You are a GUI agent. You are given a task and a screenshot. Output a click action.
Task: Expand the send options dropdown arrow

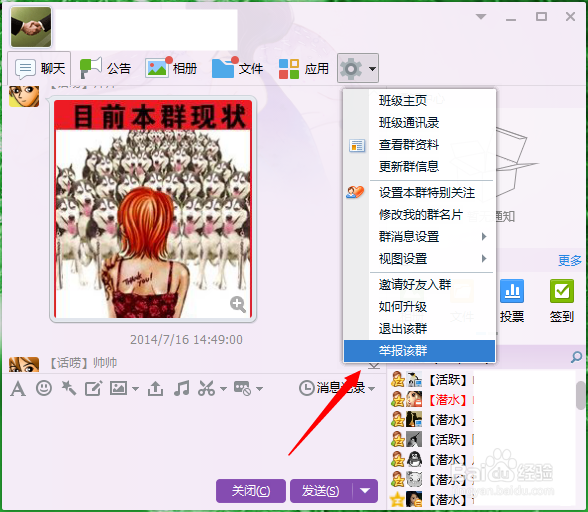point(365,491)
